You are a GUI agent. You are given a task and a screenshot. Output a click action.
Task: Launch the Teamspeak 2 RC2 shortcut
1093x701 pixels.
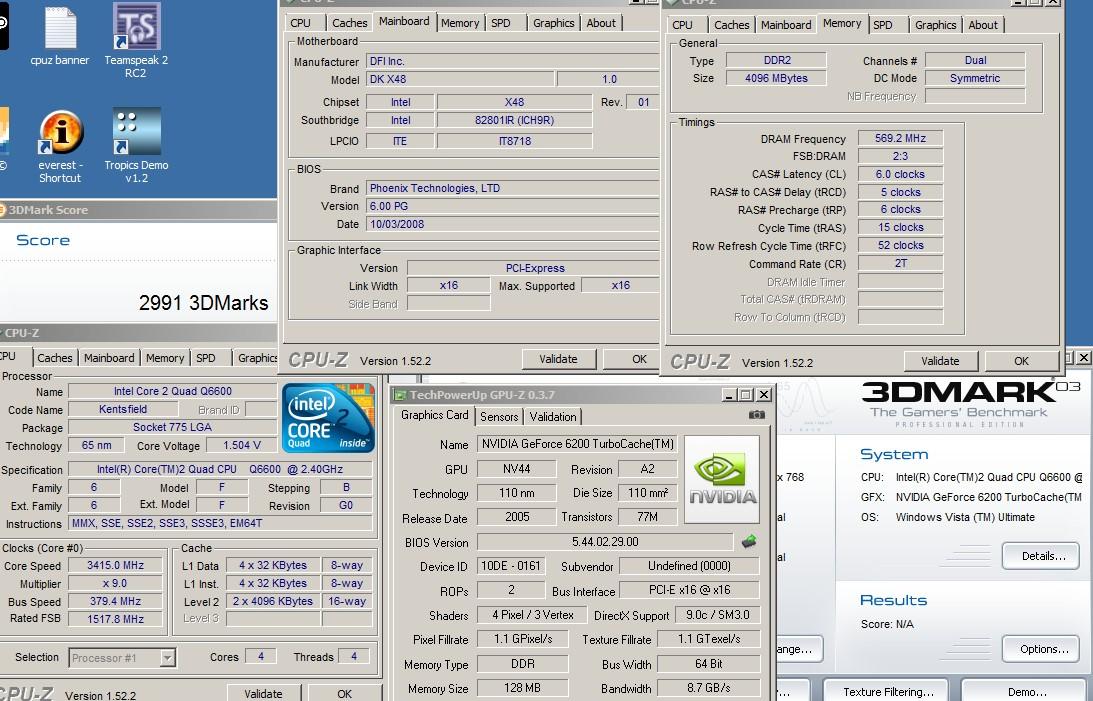click(136, 39)
